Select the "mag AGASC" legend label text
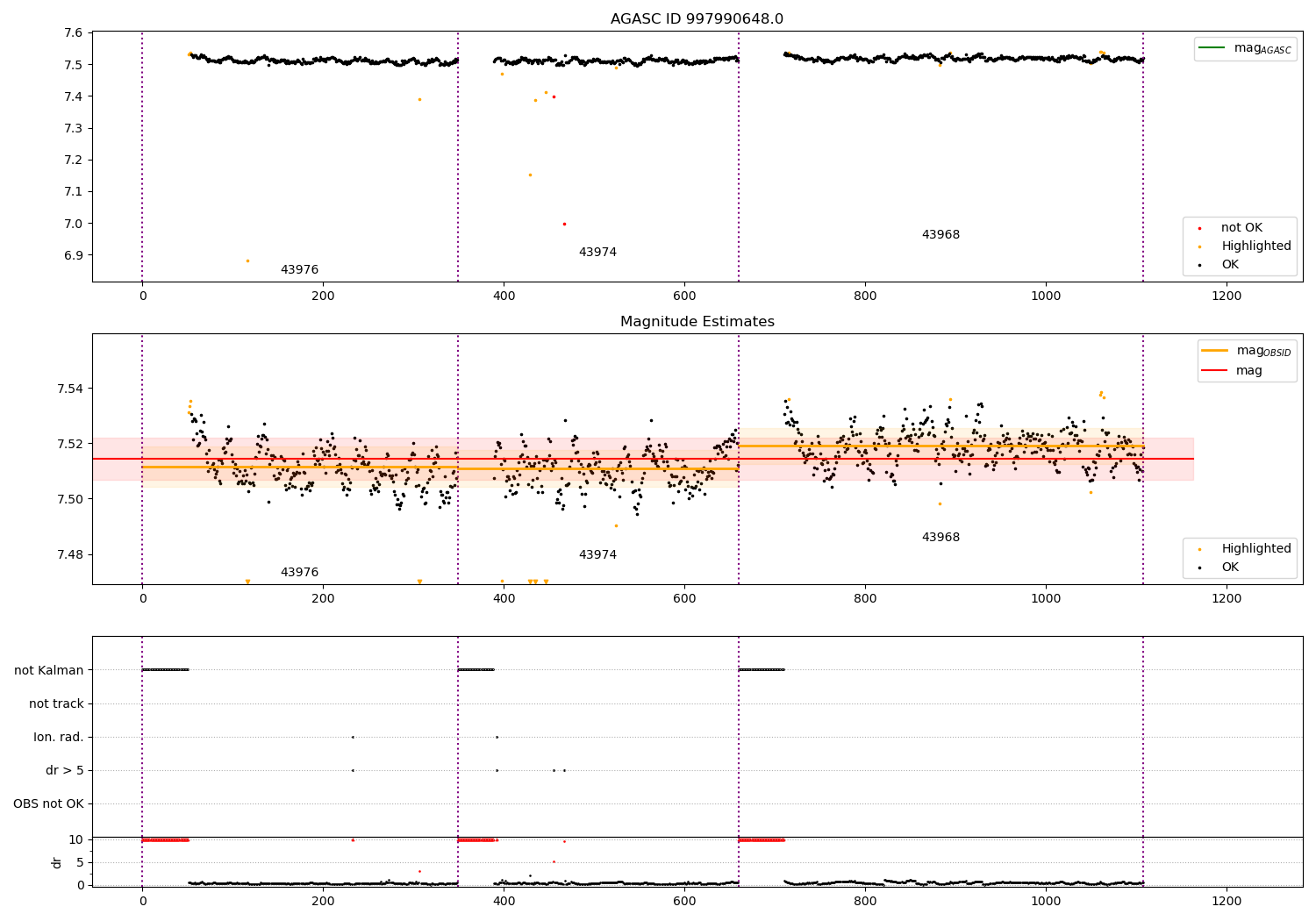The image size is (1316, 921). click(x=1262, y=48)
